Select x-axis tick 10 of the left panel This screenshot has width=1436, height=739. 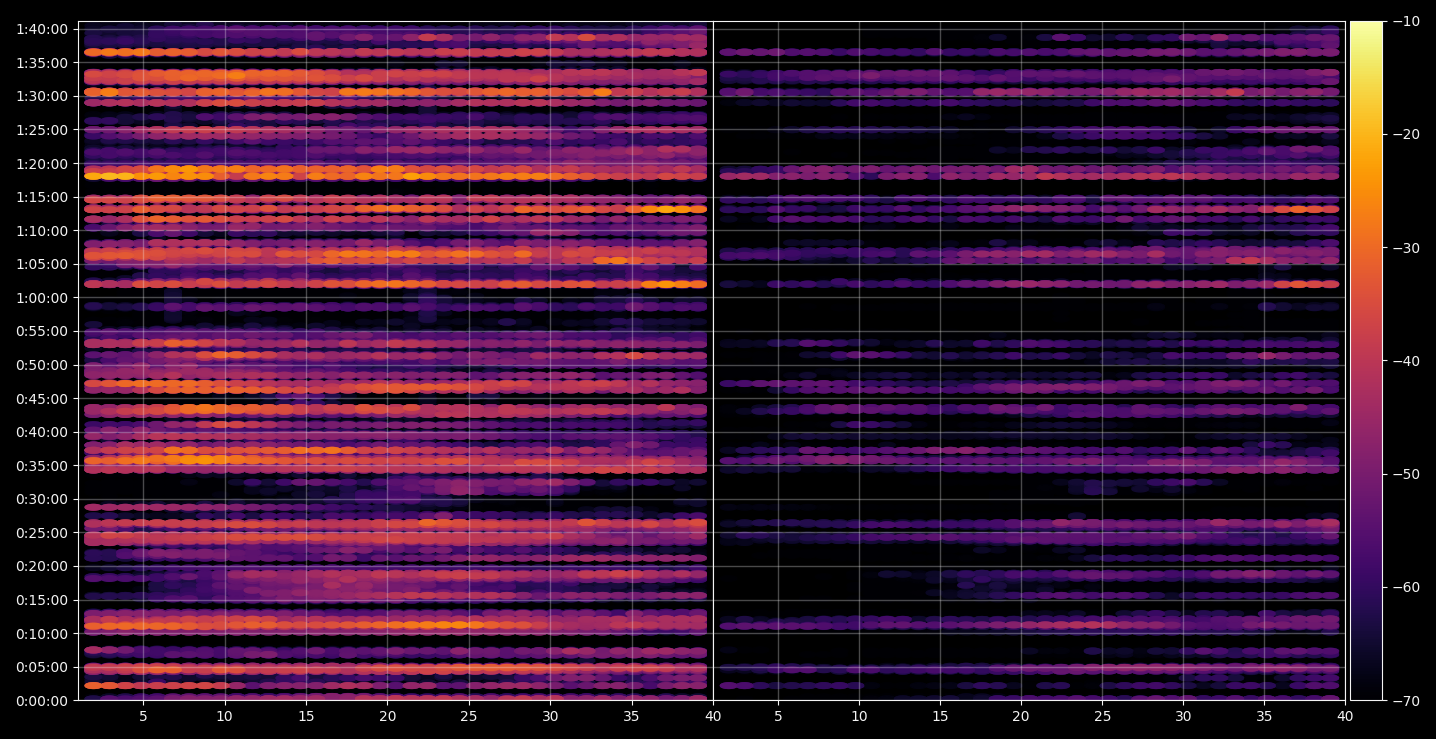224,717
